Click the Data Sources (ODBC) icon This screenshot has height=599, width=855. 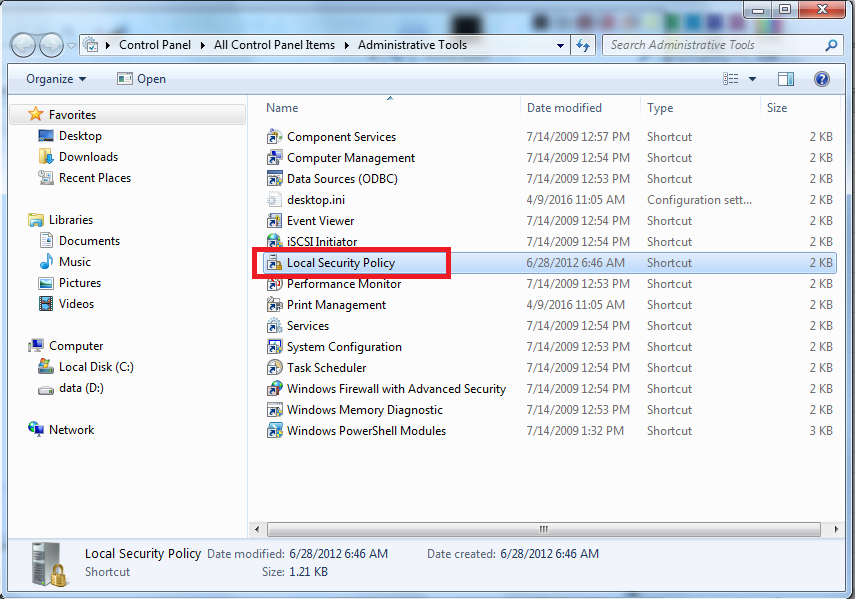[x=274, y=179]
